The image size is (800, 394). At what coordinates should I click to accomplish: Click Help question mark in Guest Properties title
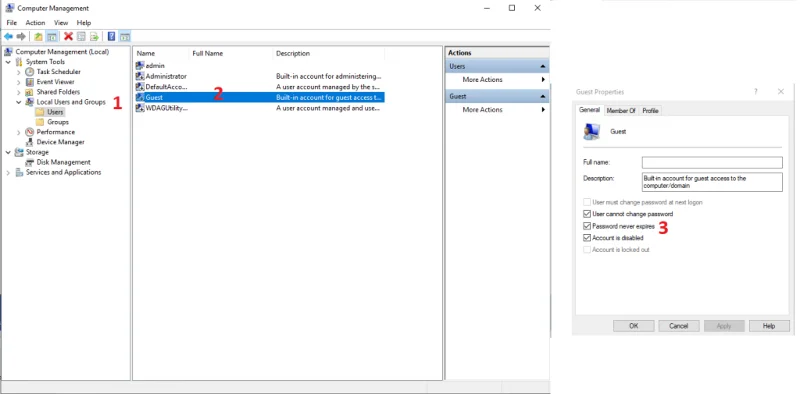click(x=756, y=92)
